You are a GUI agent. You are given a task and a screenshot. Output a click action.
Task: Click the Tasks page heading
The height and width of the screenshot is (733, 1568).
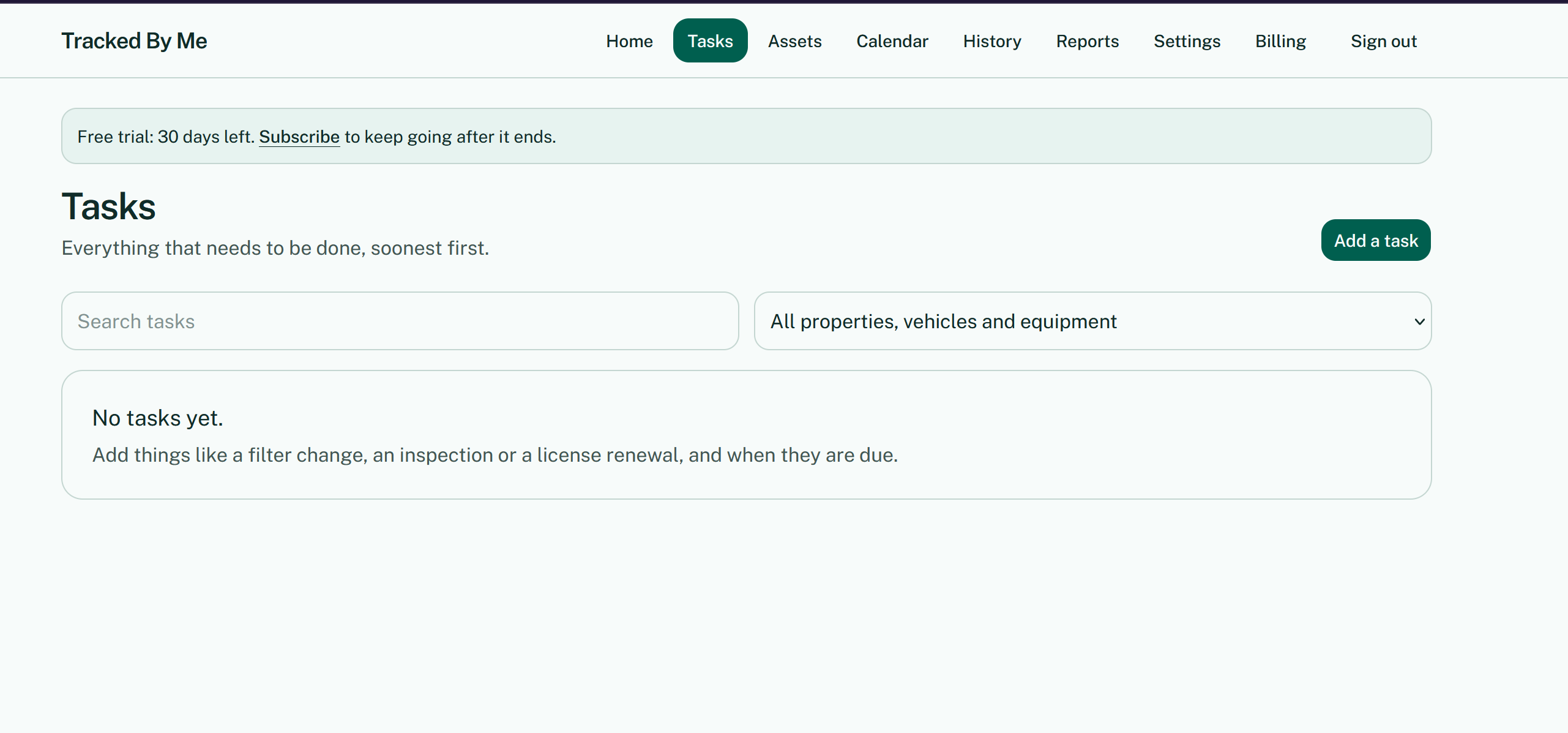[x=109, y=206]
